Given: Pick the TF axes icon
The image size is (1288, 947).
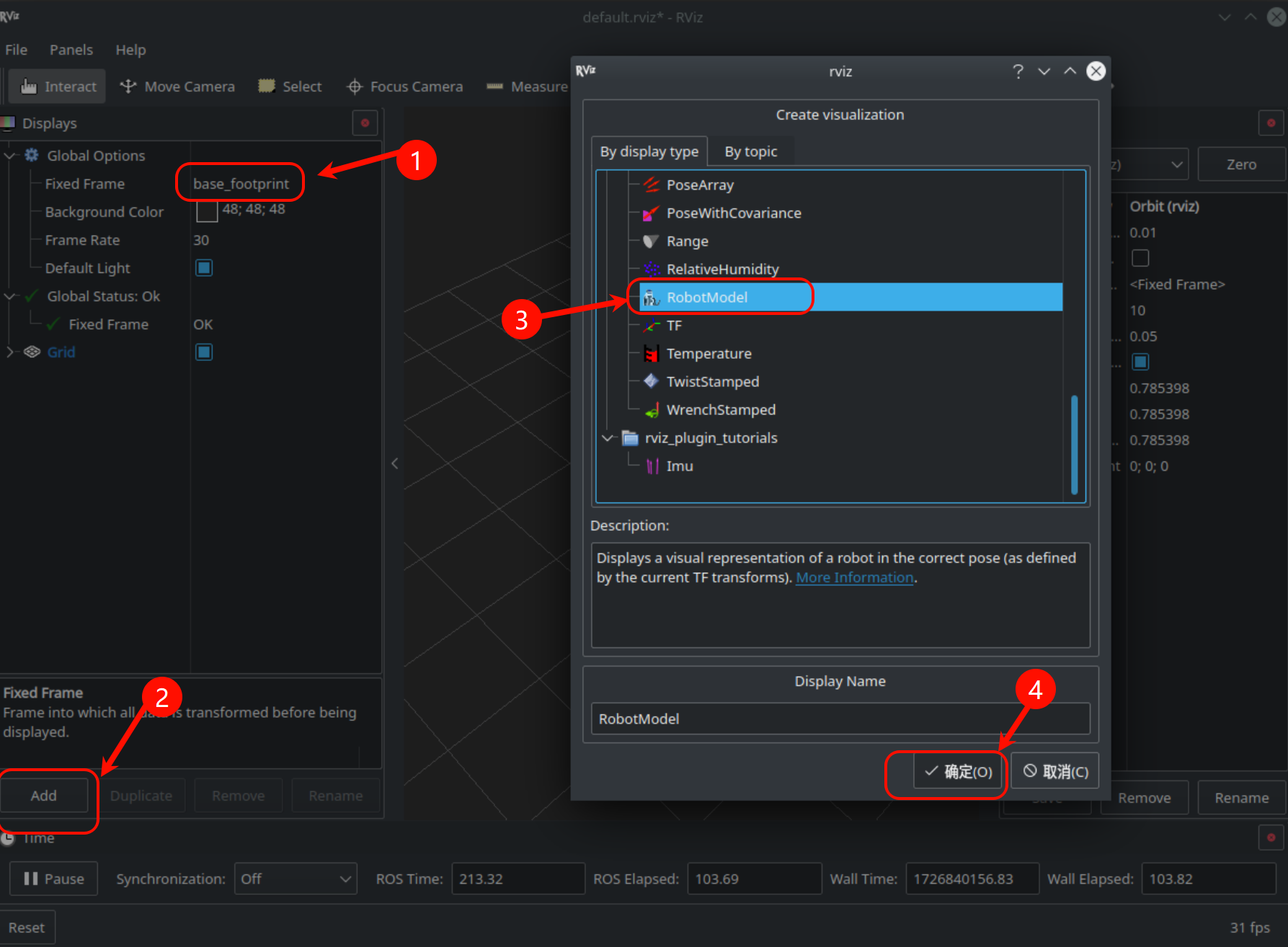Looking at the screenshot, I should 652,326.
